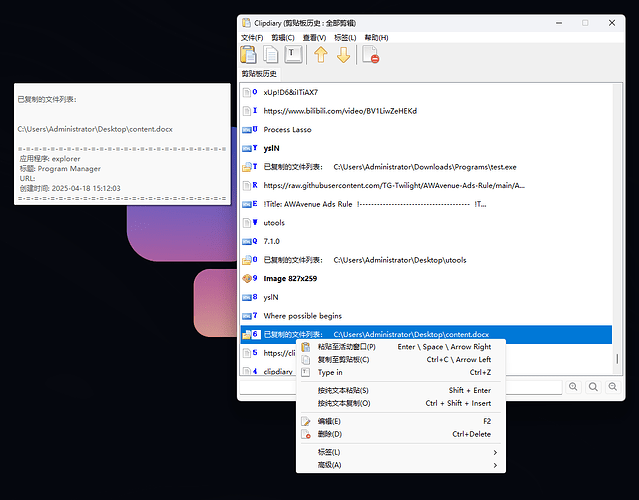Click the document icon beside the raw.githubusercontent URL
Screen dimensions: 639x500
click(x=247, y=186)
